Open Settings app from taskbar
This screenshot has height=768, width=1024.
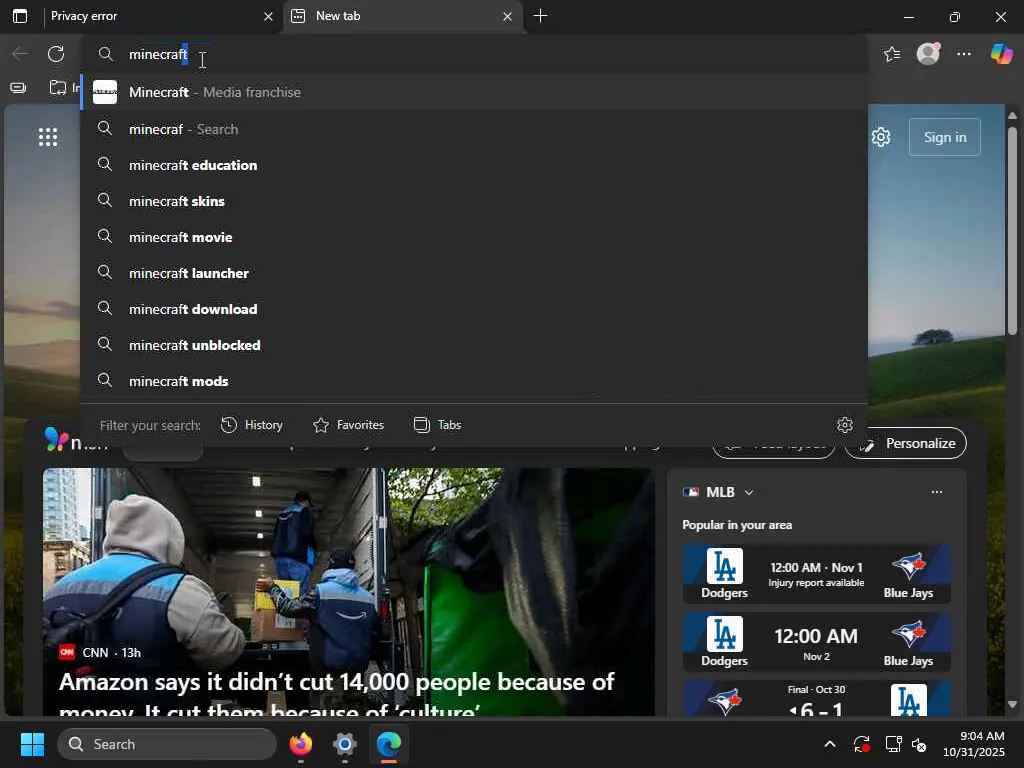[344, 744]
